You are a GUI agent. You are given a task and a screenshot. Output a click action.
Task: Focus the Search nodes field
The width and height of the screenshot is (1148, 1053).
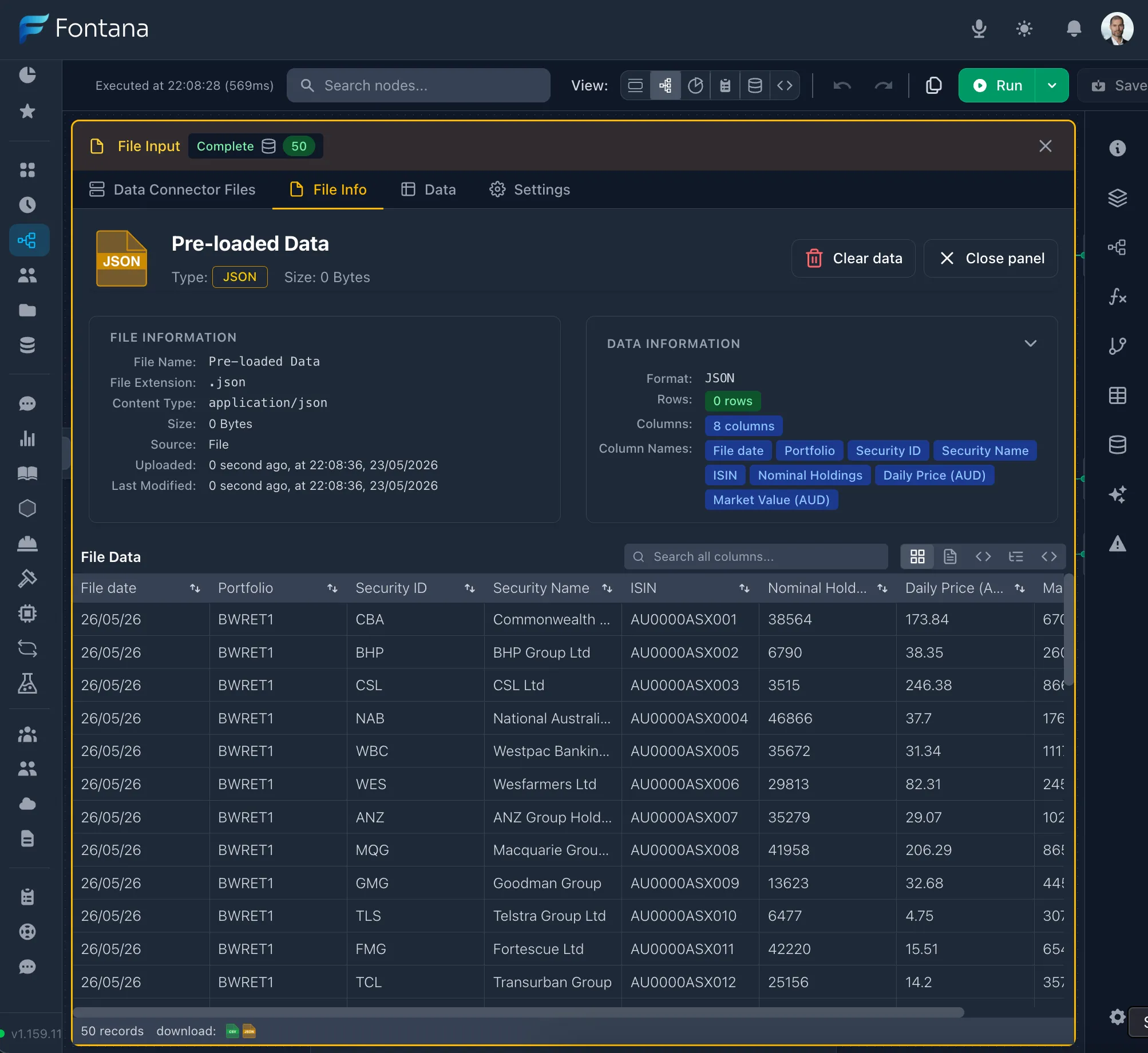click(x=418, y=85)
